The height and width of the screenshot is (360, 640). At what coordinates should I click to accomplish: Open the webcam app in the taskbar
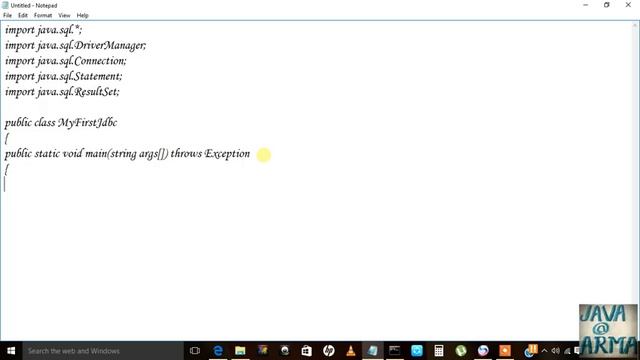(284, 351)
